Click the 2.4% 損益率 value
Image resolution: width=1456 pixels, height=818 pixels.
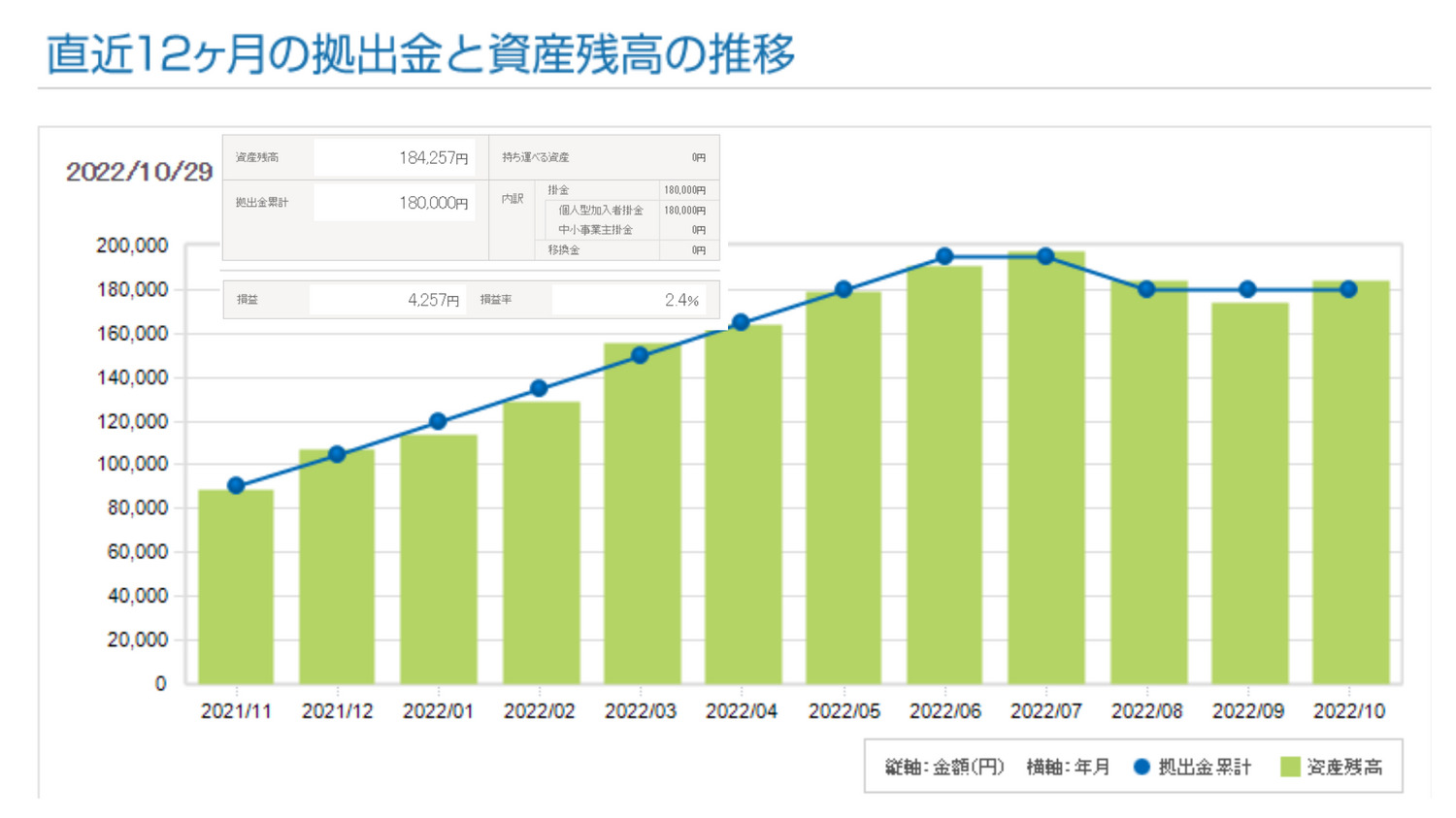click(681, 300)
